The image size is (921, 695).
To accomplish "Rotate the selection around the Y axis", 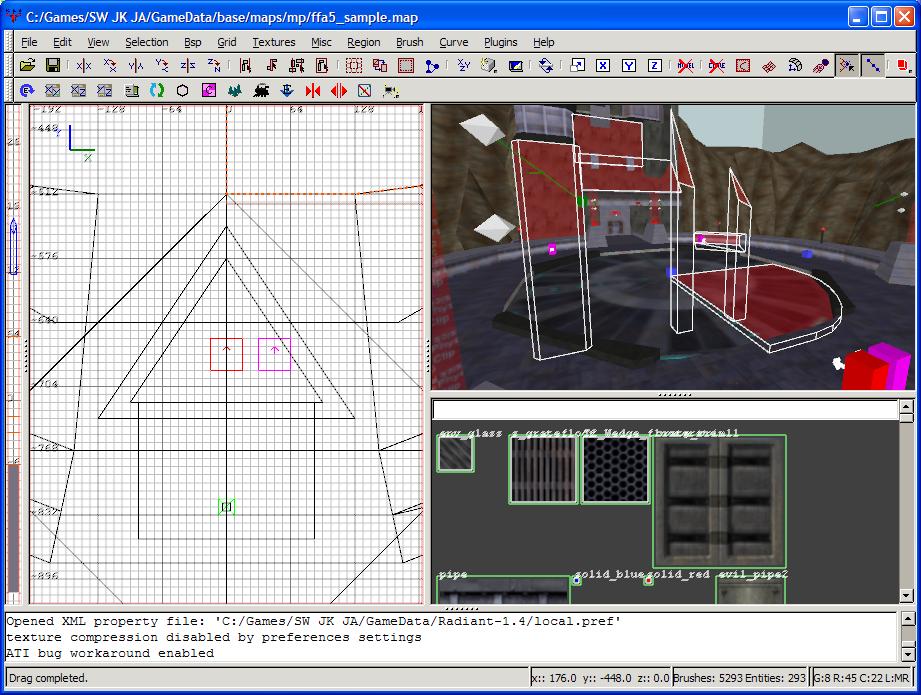I will point(162,65).
